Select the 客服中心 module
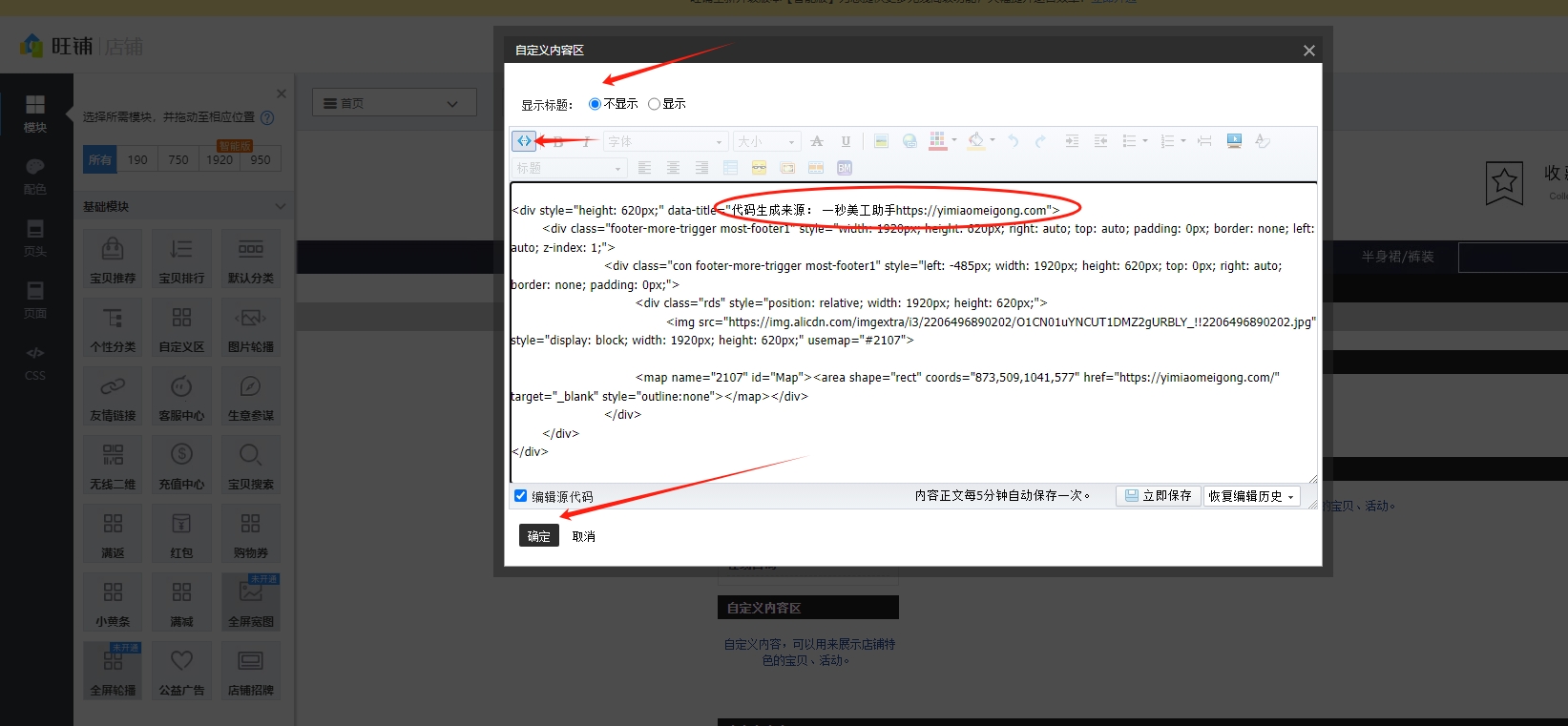 point(181,396)
